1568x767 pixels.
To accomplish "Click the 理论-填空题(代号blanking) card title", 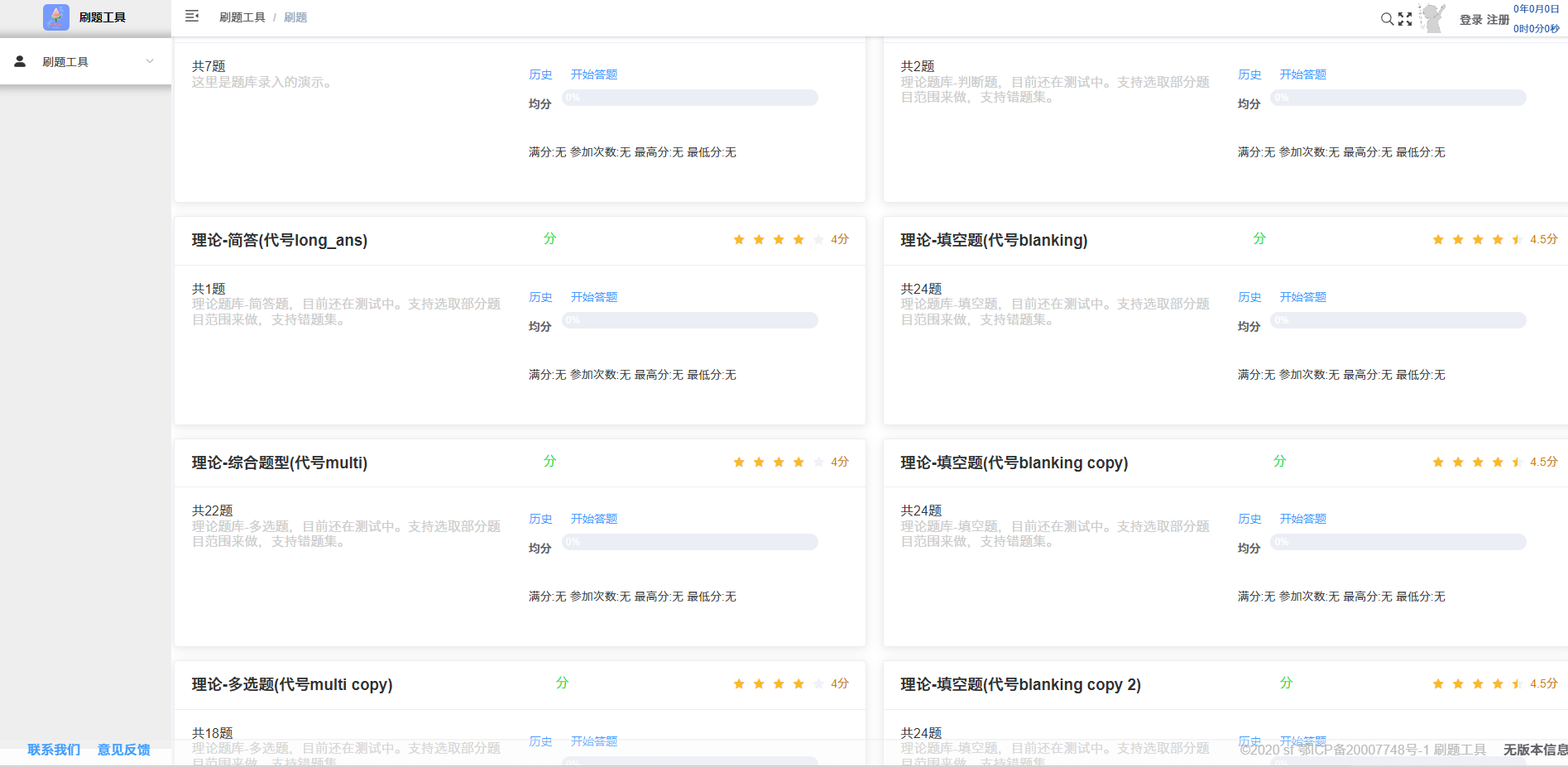I will click(x=994, y=241).
